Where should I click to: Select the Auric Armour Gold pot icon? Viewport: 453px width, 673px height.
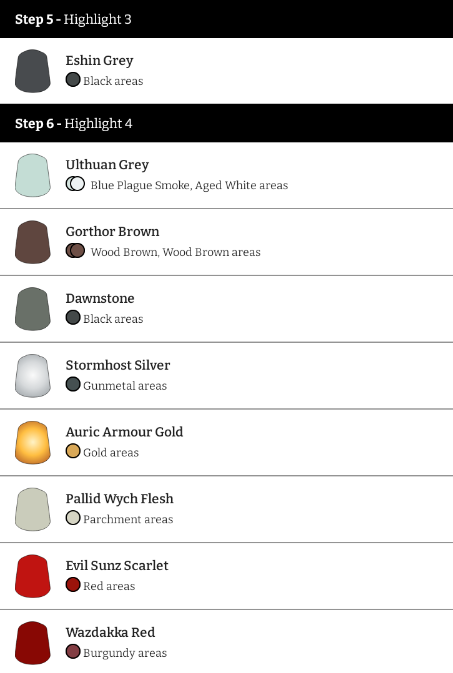click(33, 443)
